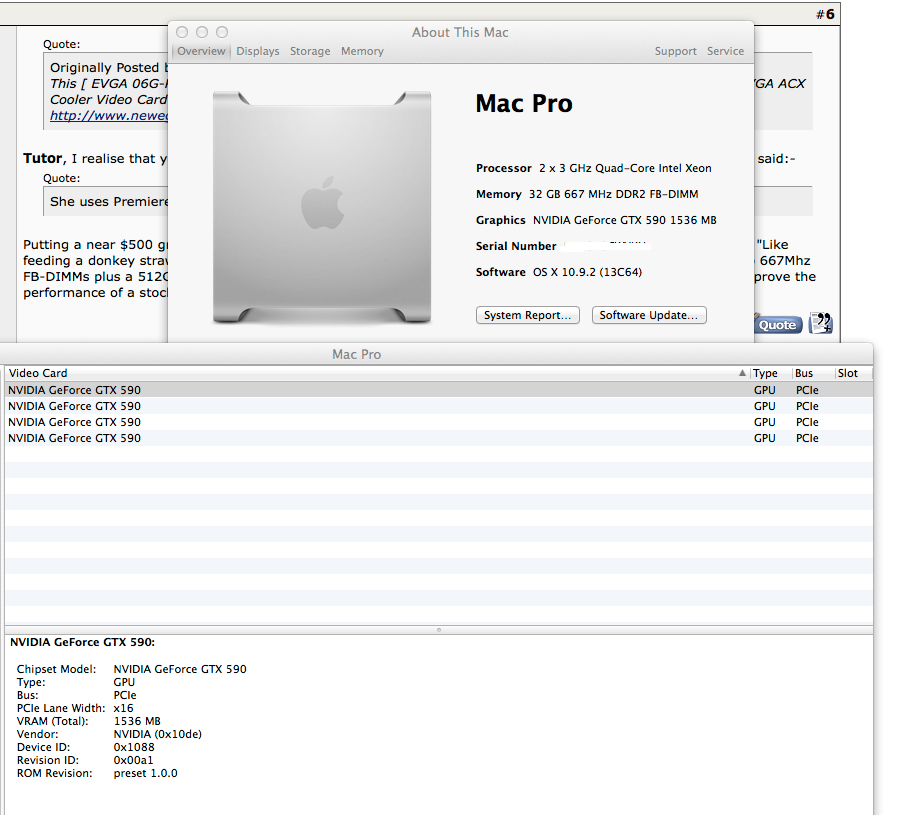Zoom the About This Mac window
The image size is (906, 815).
click(222, 32)
